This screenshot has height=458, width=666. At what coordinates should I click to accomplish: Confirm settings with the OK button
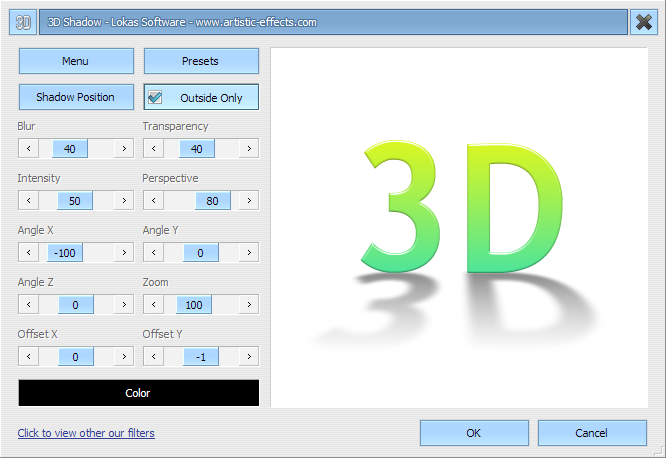(x=474, y=433)
